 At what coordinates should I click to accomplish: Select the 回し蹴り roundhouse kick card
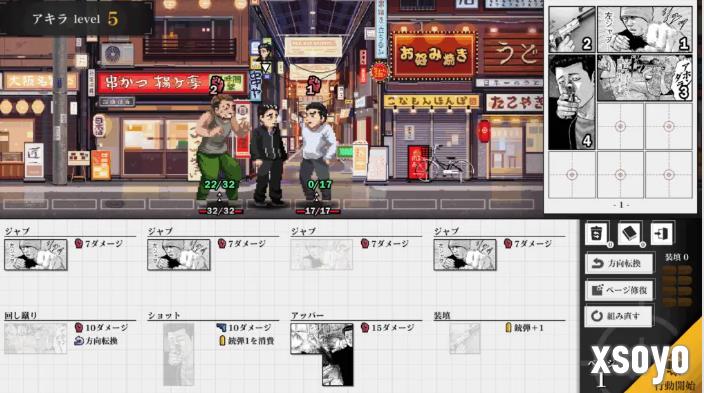click(x=35, y=338)
